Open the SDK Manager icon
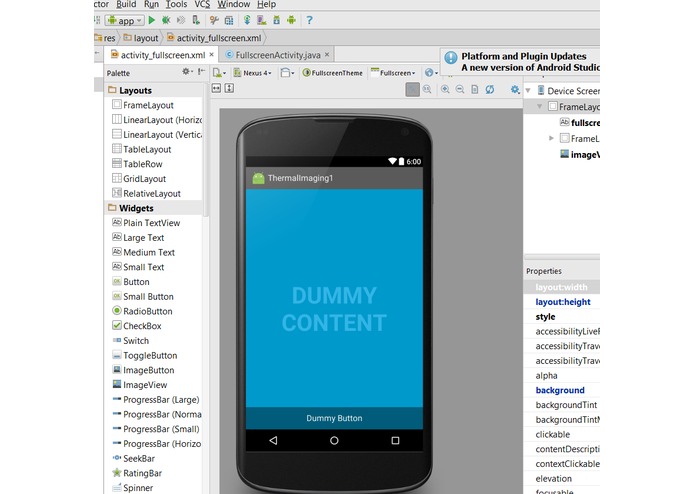This screenshot has width=695, height=494. click(x=277, y=20)
